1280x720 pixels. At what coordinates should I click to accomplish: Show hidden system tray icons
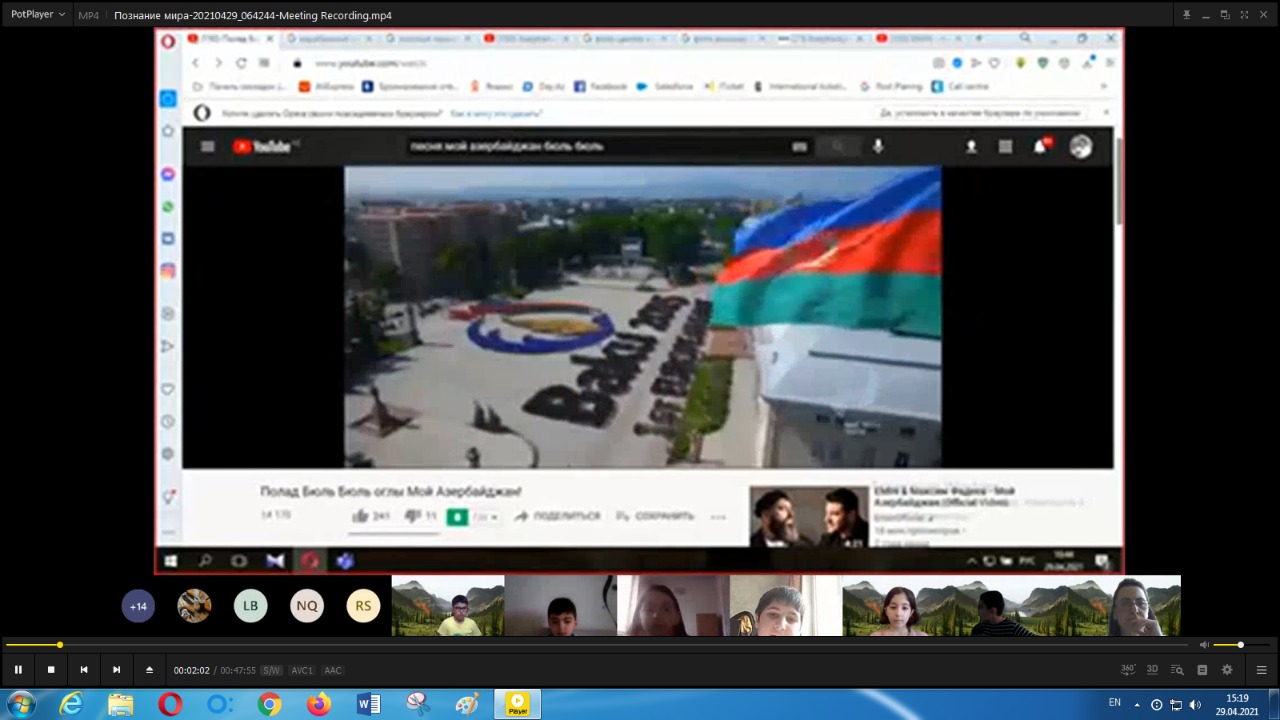1136,704
